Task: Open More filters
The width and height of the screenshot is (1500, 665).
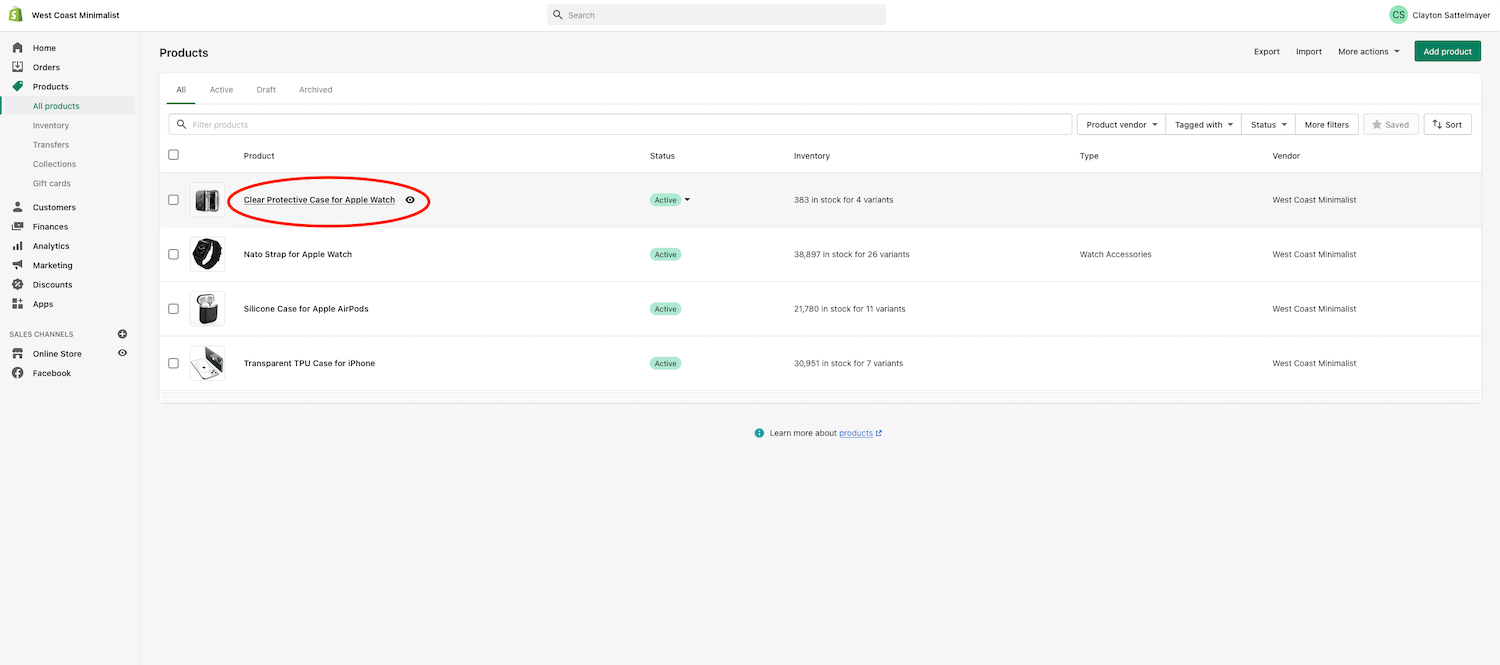Action: click(x=1327, y=125)
